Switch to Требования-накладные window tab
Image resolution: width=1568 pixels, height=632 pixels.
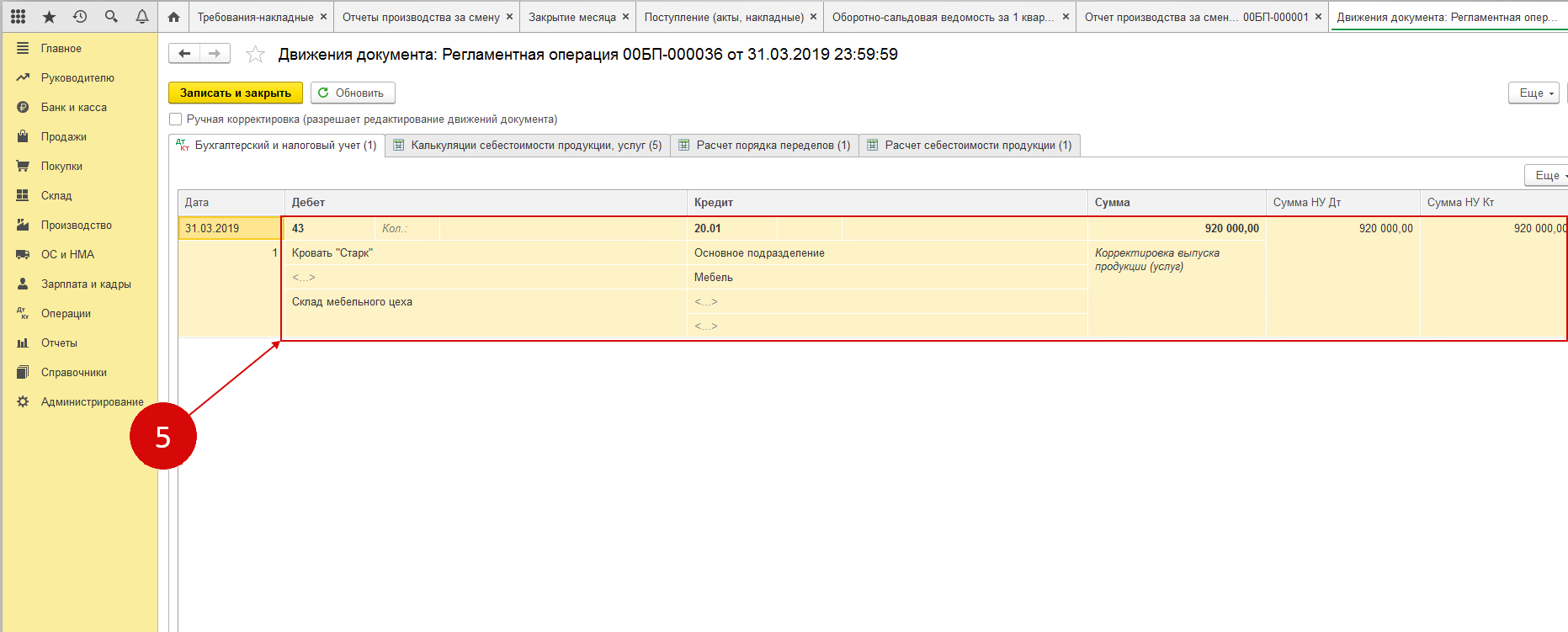[255, 17]
